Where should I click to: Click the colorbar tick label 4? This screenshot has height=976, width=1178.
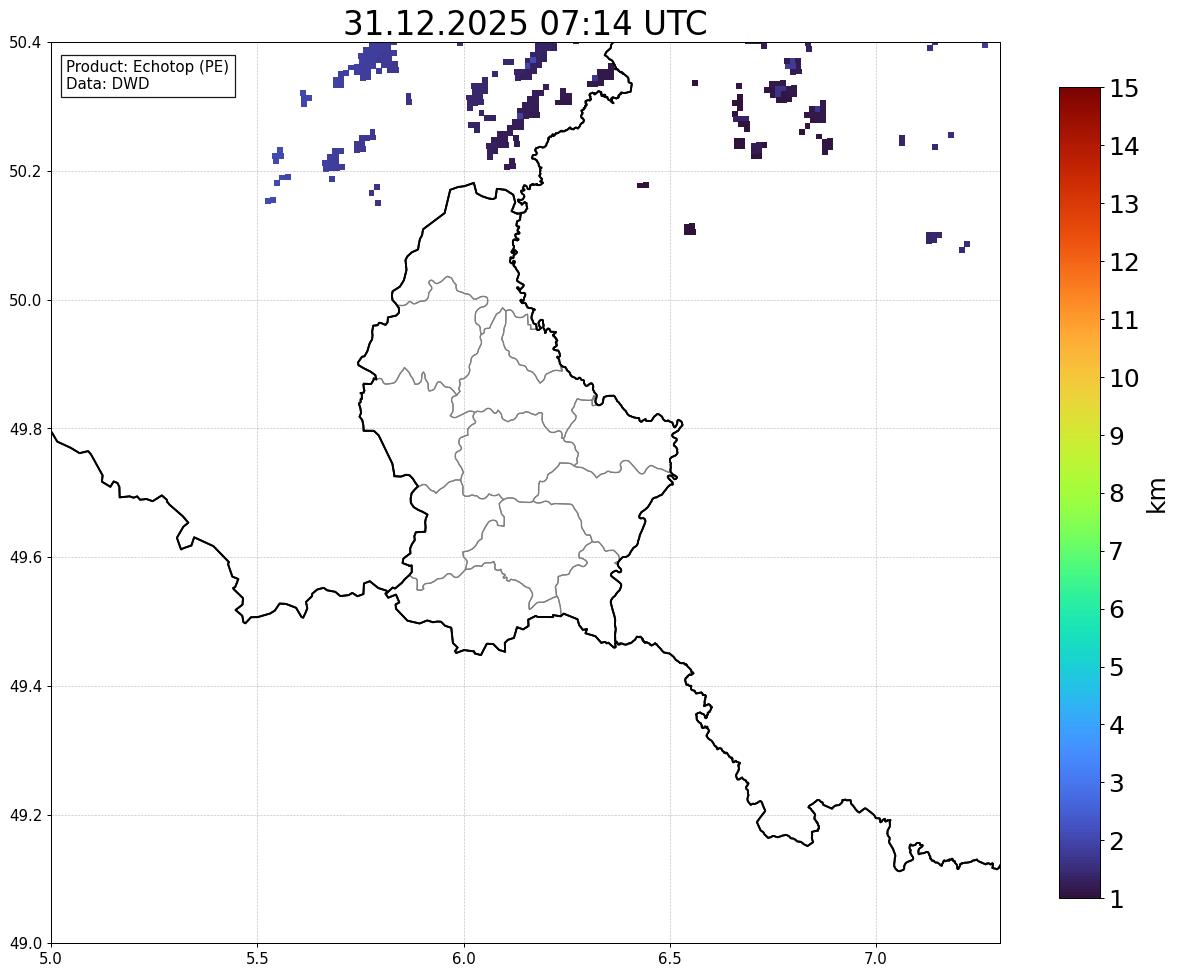coord(1116,725)
